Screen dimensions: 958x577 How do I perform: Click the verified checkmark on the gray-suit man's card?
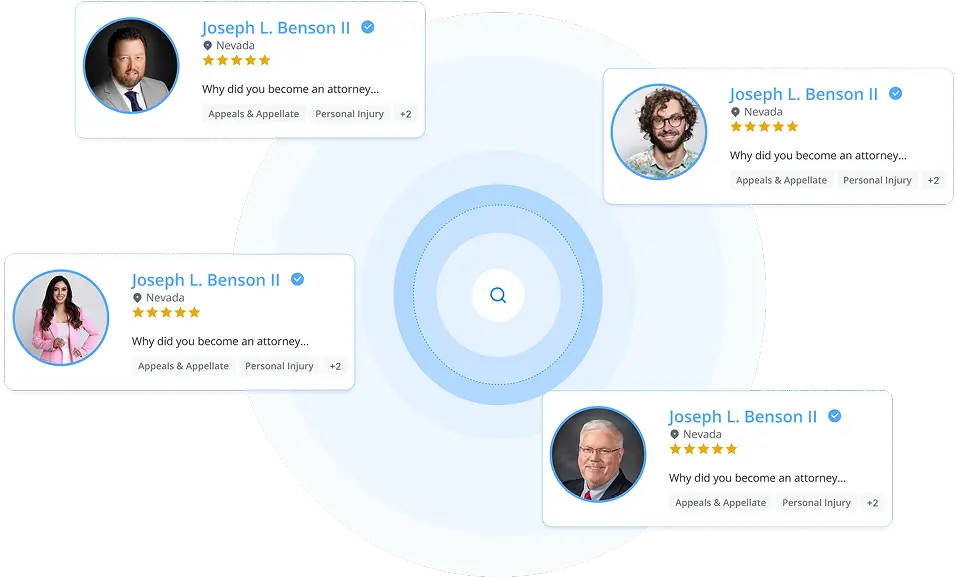[368, 27]
